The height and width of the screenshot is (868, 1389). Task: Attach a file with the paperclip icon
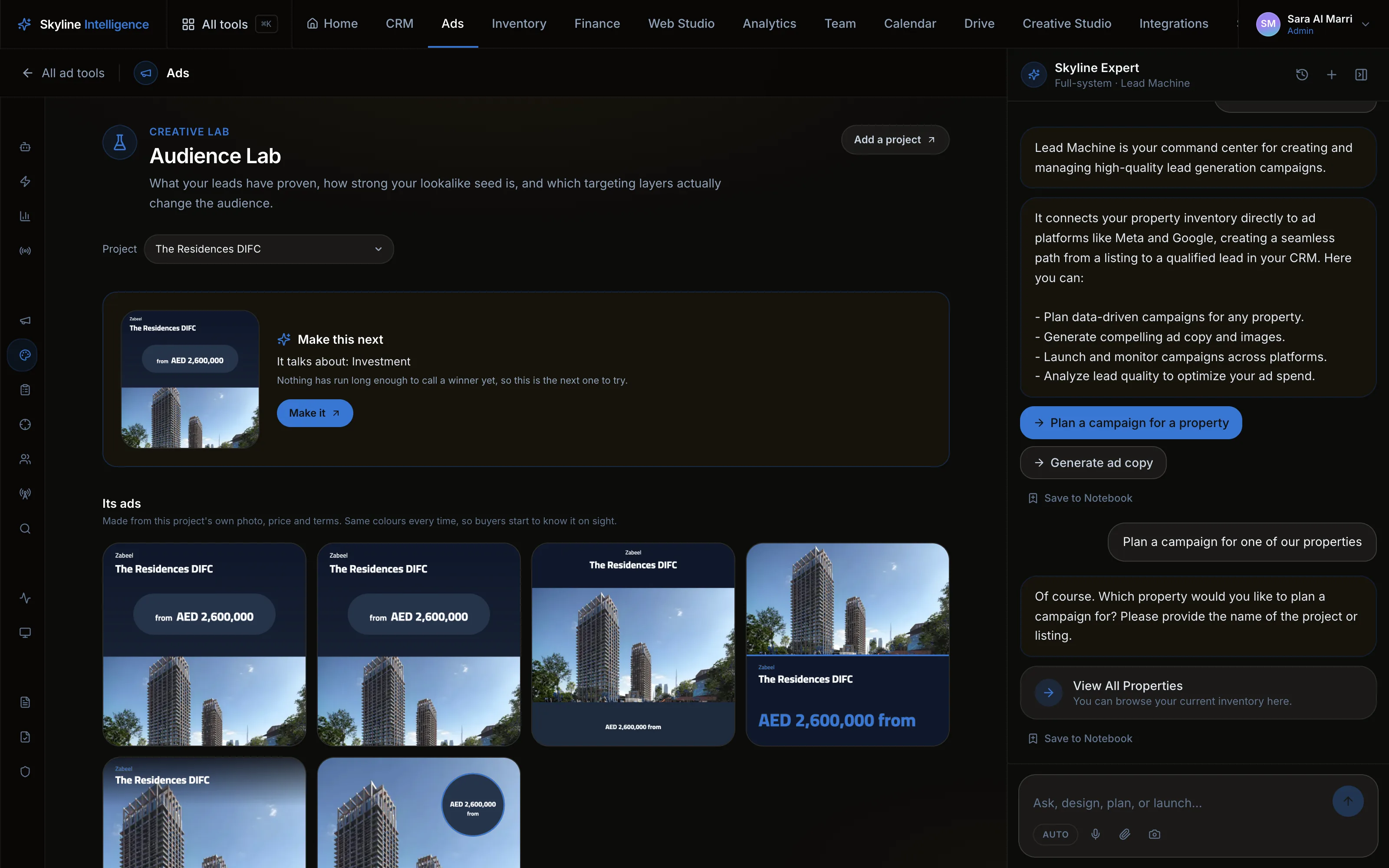coord(1124,834)
